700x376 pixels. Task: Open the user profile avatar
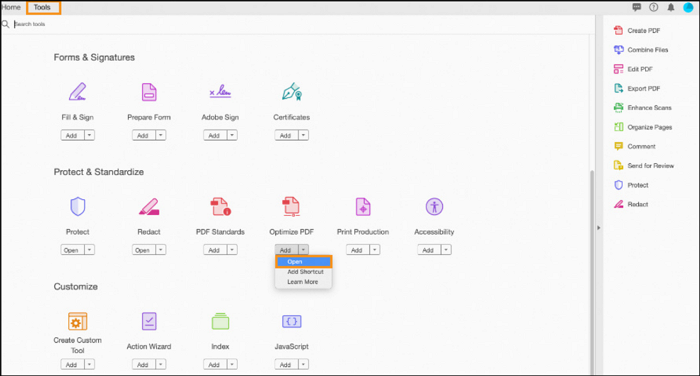(688, 7)
